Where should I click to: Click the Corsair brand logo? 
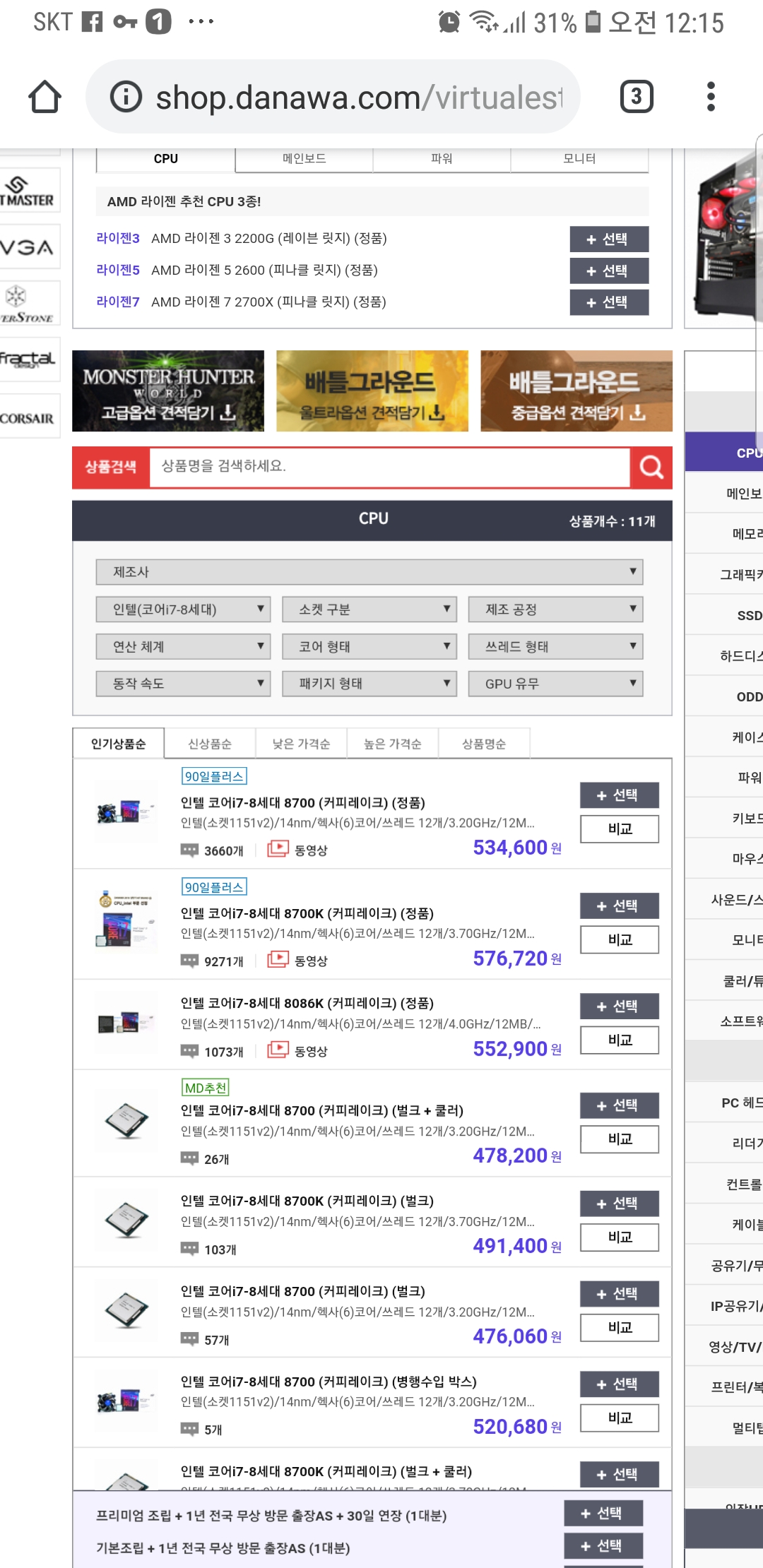coord(28,418)
